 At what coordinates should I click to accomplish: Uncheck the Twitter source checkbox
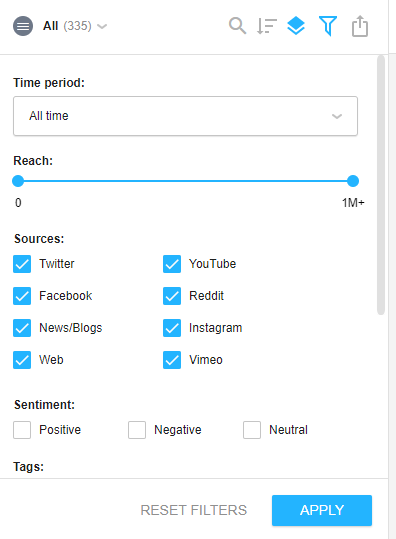22,264
